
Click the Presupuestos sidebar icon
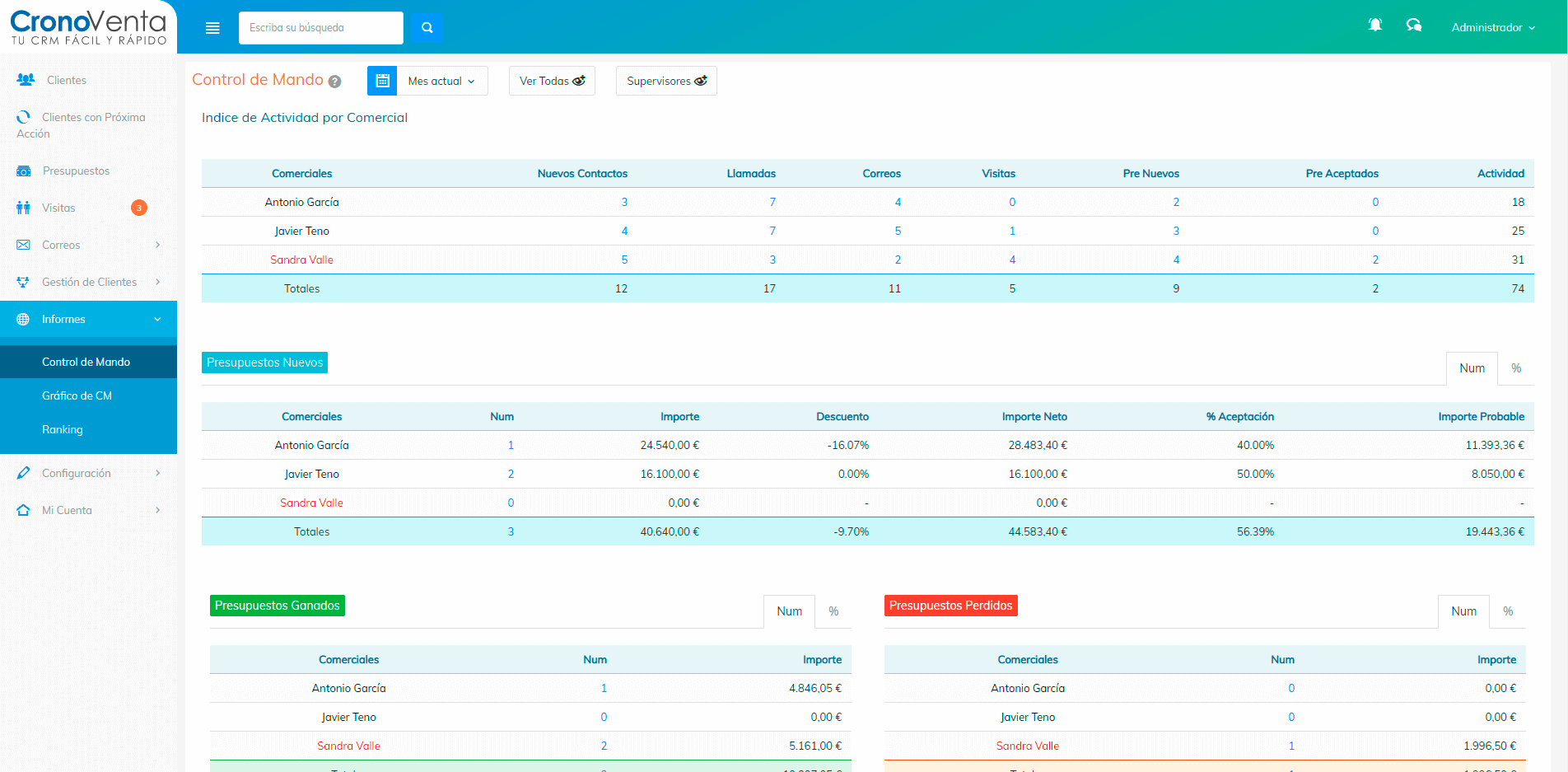[24, 171]
